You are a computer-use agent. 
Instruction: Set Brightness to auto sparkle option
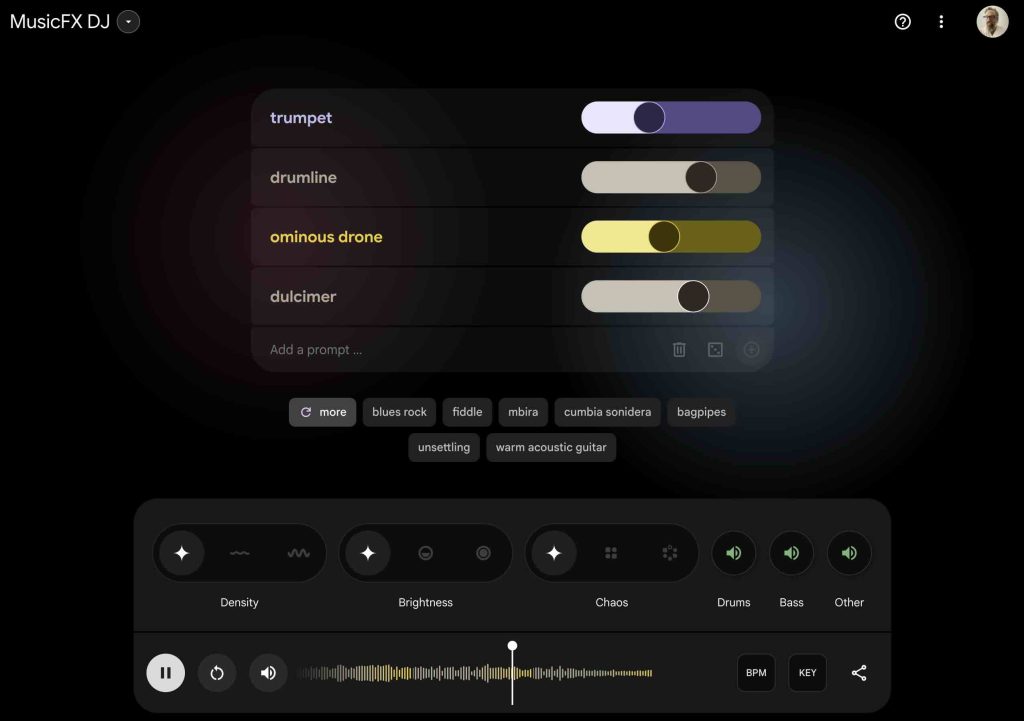tap(368, 553)
